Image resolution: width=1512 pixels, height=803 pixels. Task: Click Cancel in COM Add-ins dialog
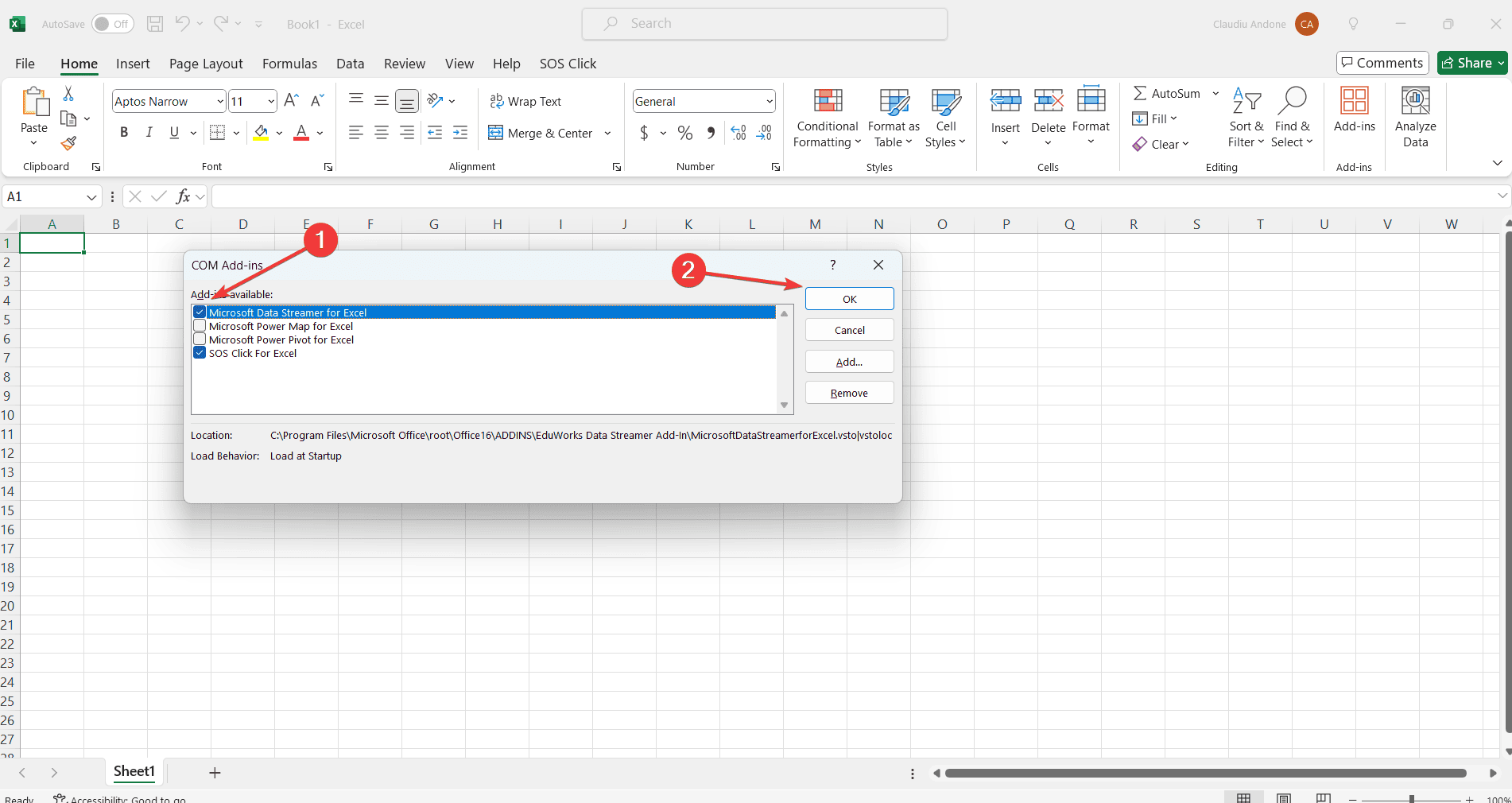[849, 330]
